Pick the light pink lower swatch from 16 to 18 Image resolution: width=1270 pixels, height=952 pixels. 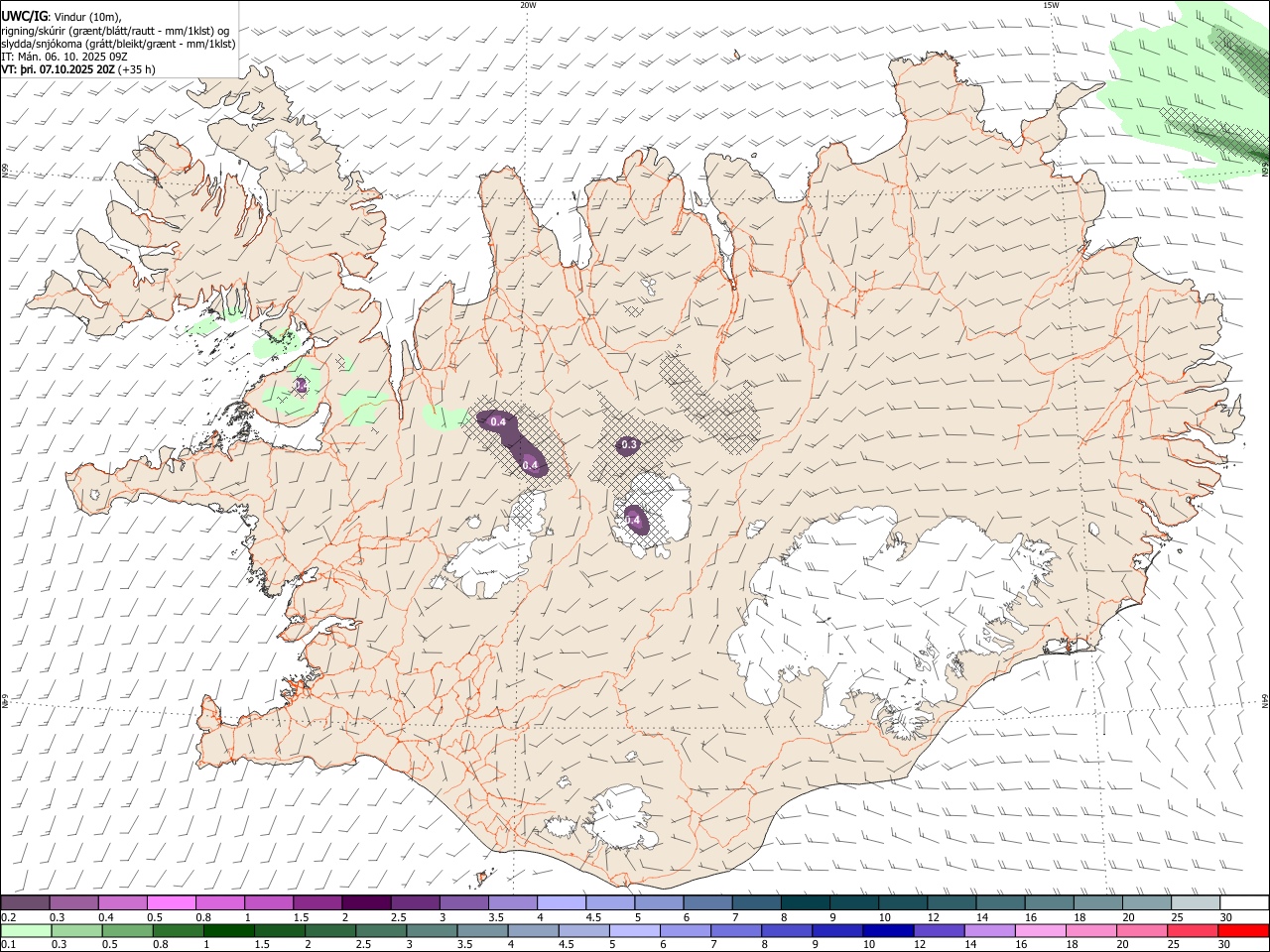(1040, 930)
